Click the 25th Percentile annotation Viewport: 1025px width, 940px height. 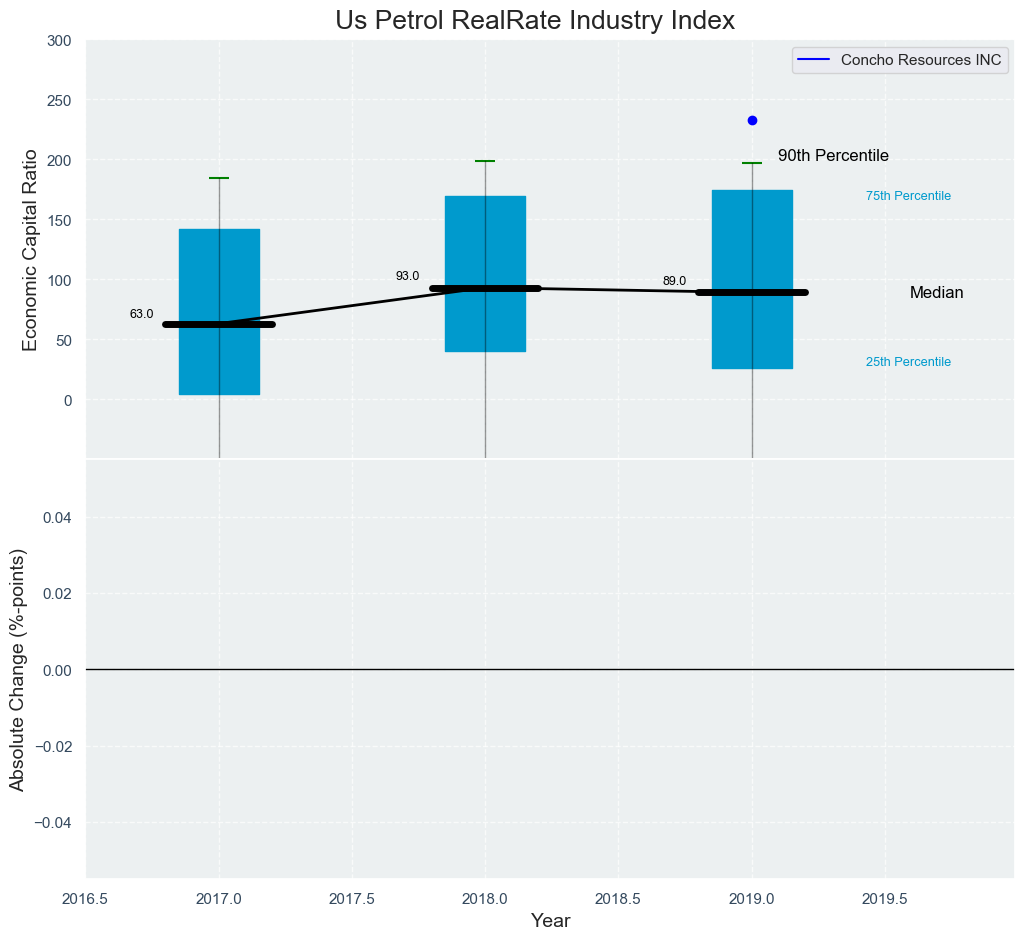pos(908,362)
